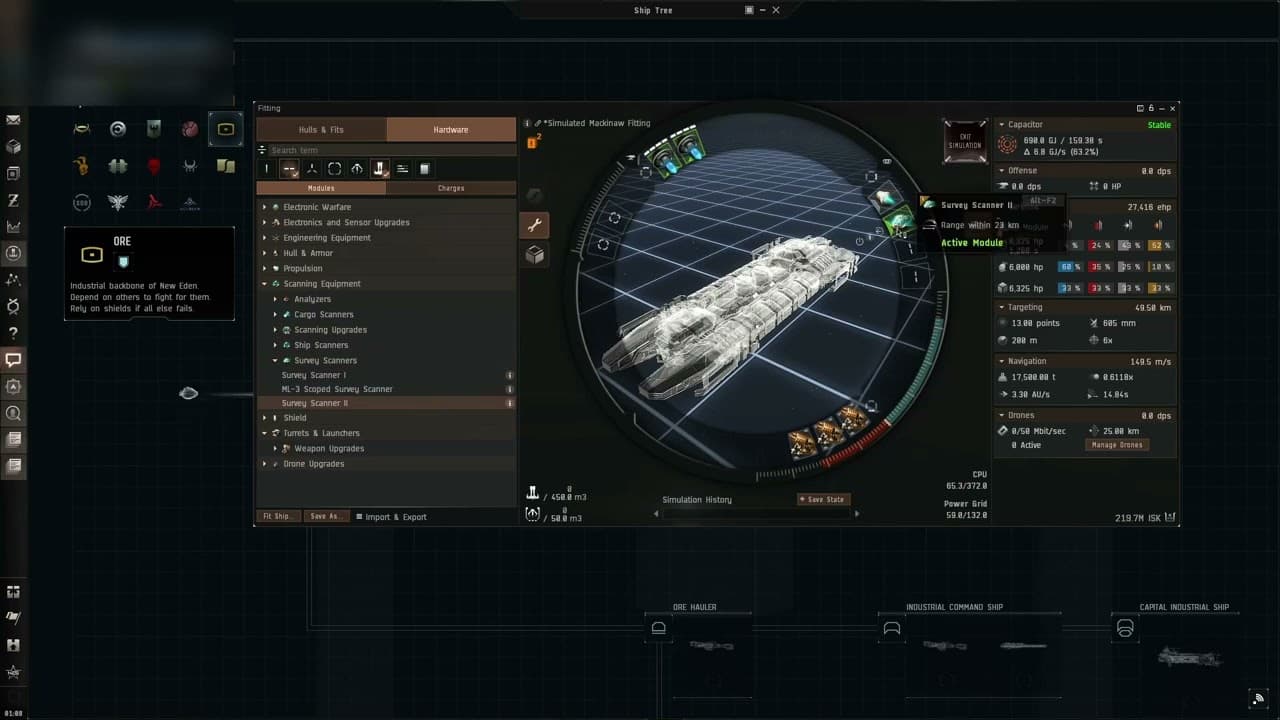Select the gold horned faction icon in Ship Tree
Image resolution: width=1280 pixels, height=720 pixels.
click(82, 166)
